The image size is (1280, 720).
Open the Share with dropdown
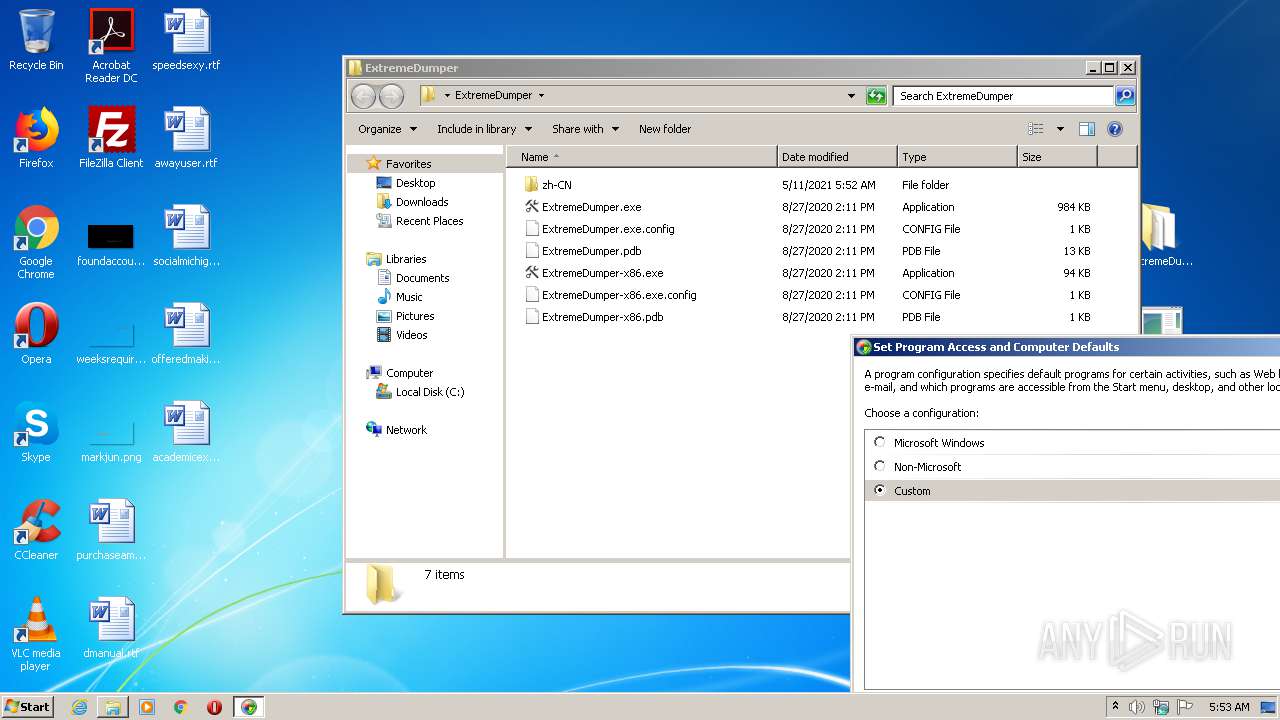[585, 129]
